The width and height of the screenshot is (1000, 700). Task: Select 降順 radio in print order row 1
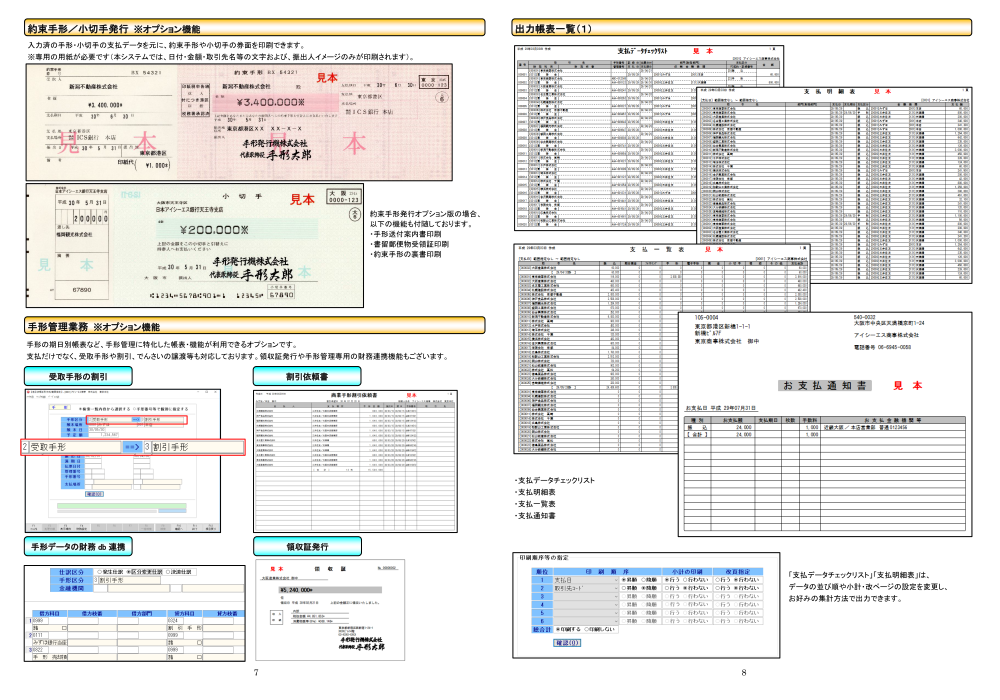(x=649, y=580)
